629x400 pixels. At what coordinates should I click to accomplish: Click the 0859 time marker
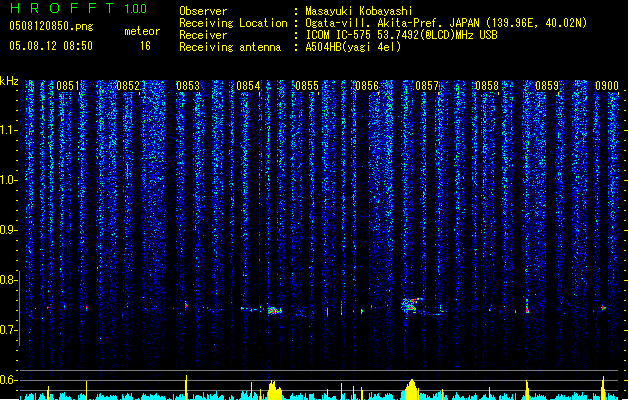coord(547,86)
